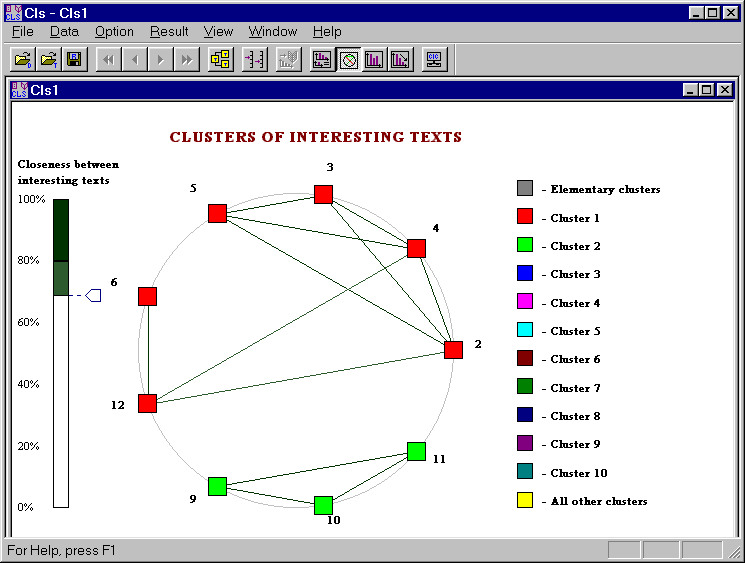Screen dimensions: 745x563
Task: Click the Cls application title bar icon
Action: (13, 13)
